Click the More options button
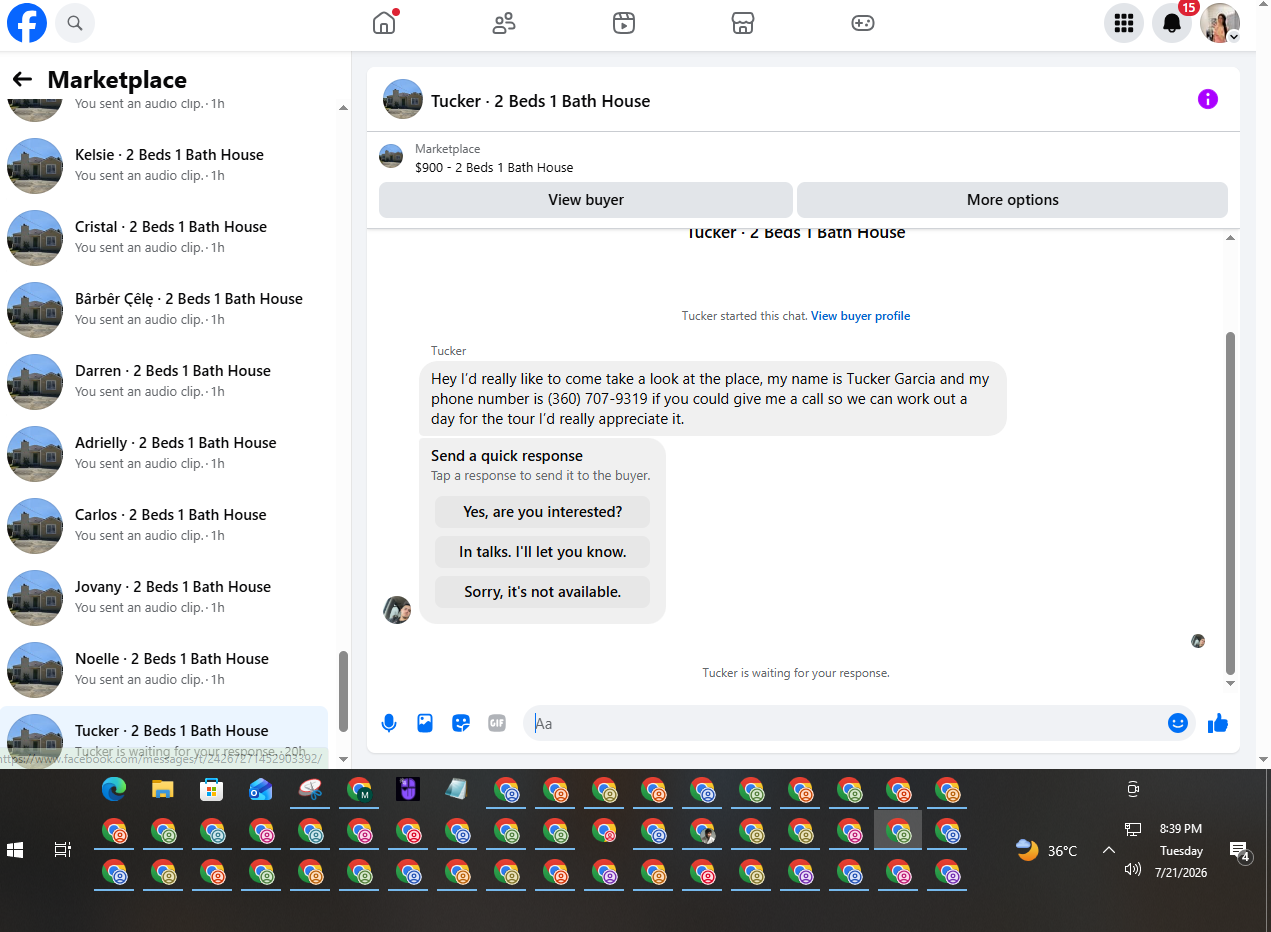The height and width of the screenshot is (932, 1271). point(1012,200)
